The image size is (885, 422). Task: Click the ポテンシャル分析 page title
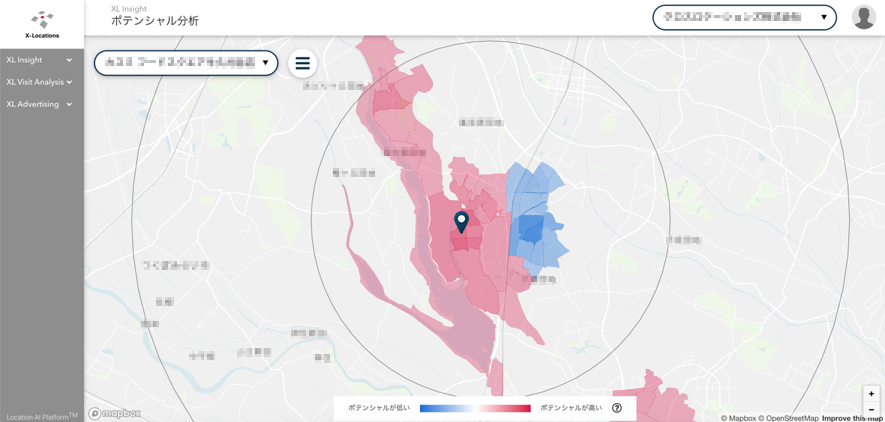click(x=155, y=21)
